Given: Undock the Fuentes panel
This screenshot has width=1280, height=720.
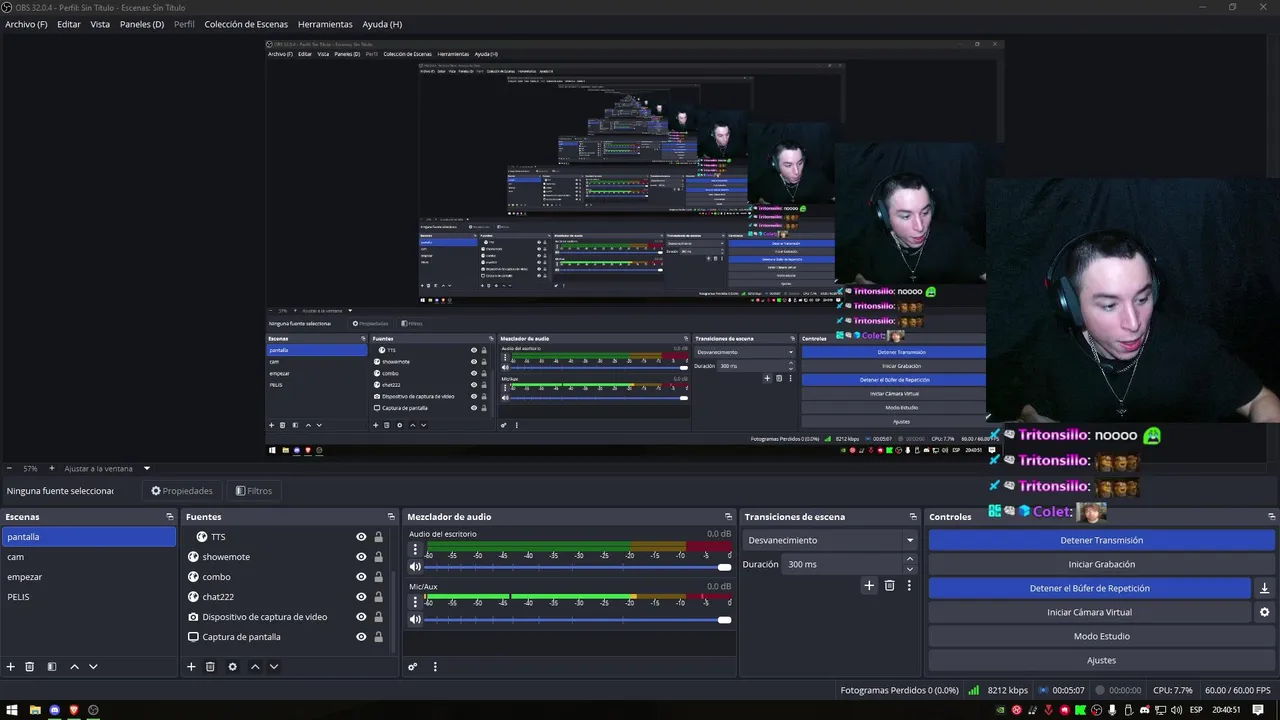Looking at the screenshot, I should pyautogui.click(x=391, y=517).
